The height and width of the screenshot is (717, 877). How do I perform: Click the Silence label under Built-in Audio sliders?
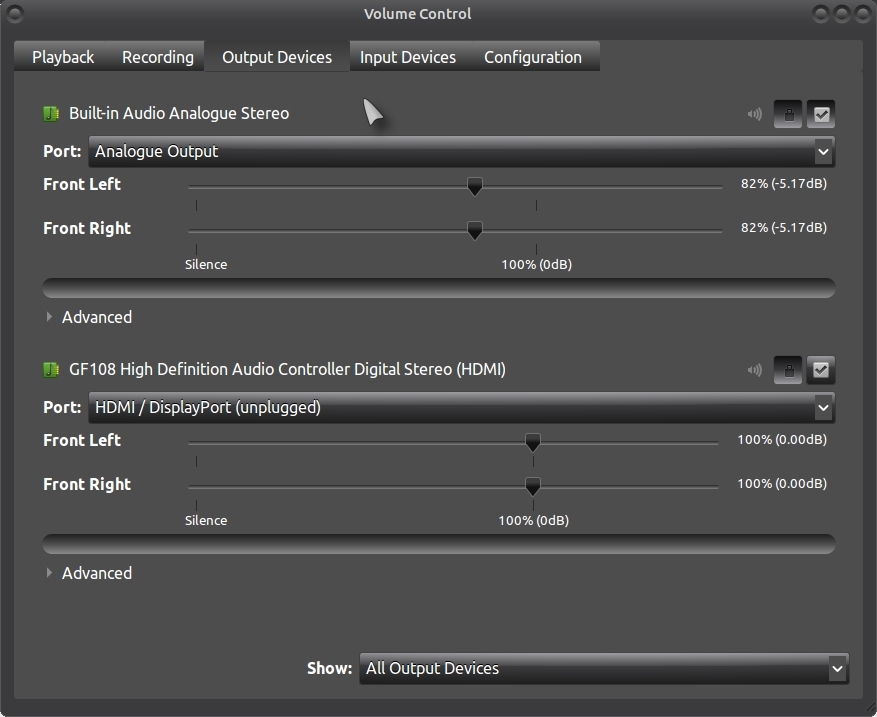[x=206, y=265]
